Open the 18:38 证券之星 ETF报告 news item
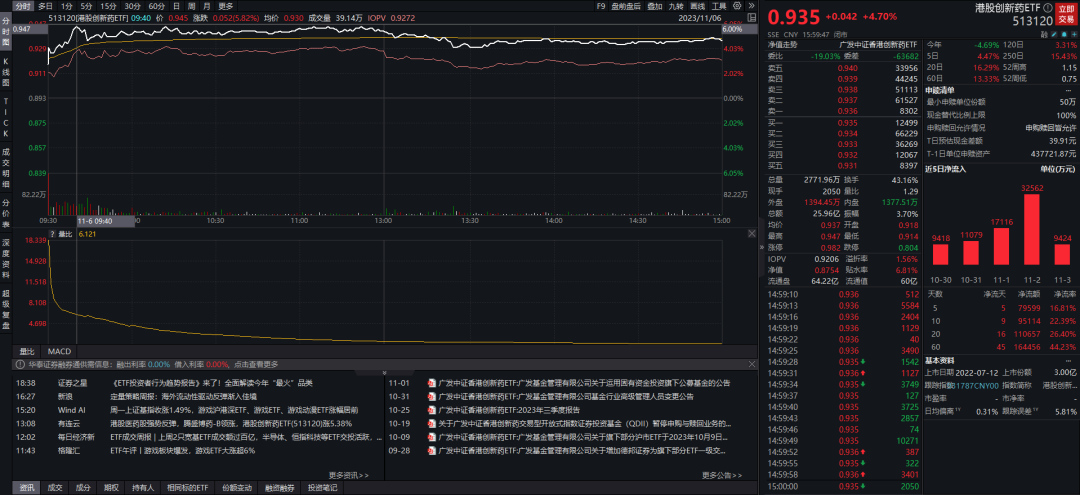 coord(212,383)
